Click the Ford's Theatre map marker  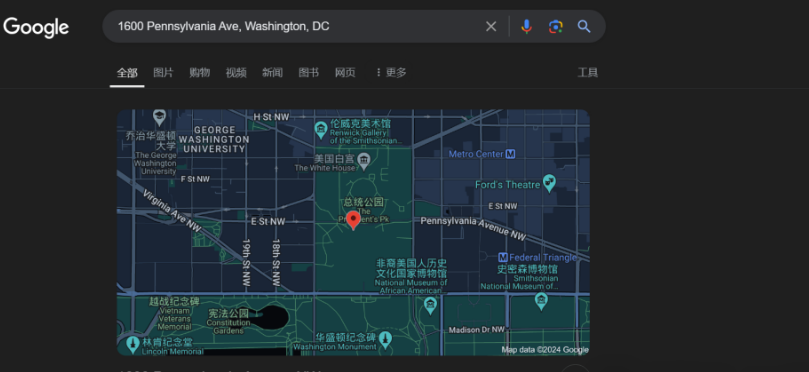point(549,184)
